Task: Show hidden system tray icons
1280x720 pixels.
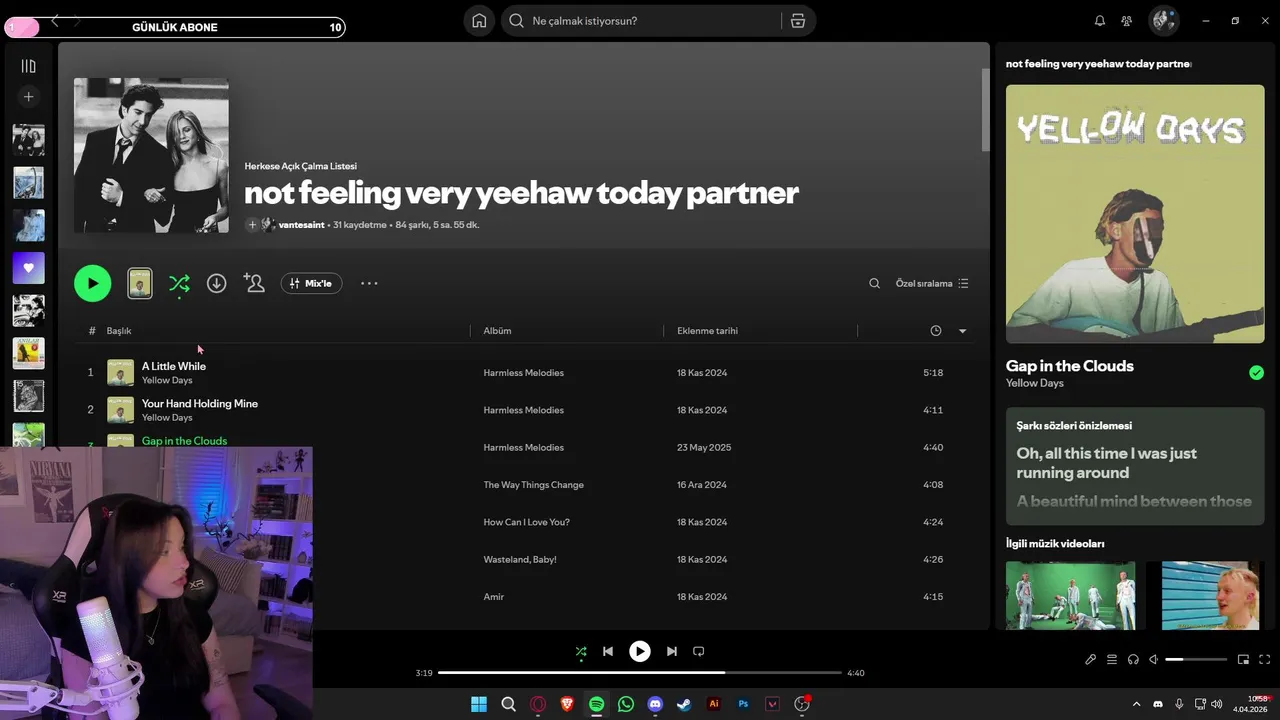Action: point(1136,704)
